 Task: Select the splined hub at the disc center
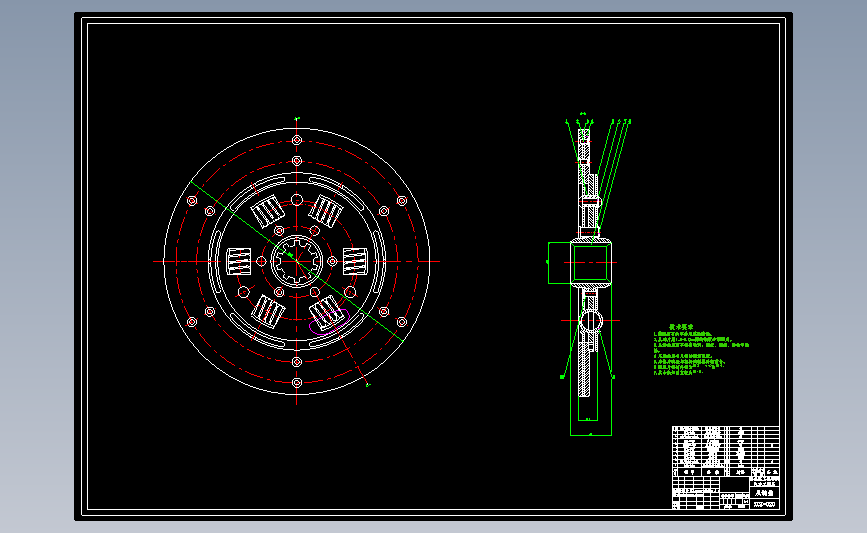(297, 262)
